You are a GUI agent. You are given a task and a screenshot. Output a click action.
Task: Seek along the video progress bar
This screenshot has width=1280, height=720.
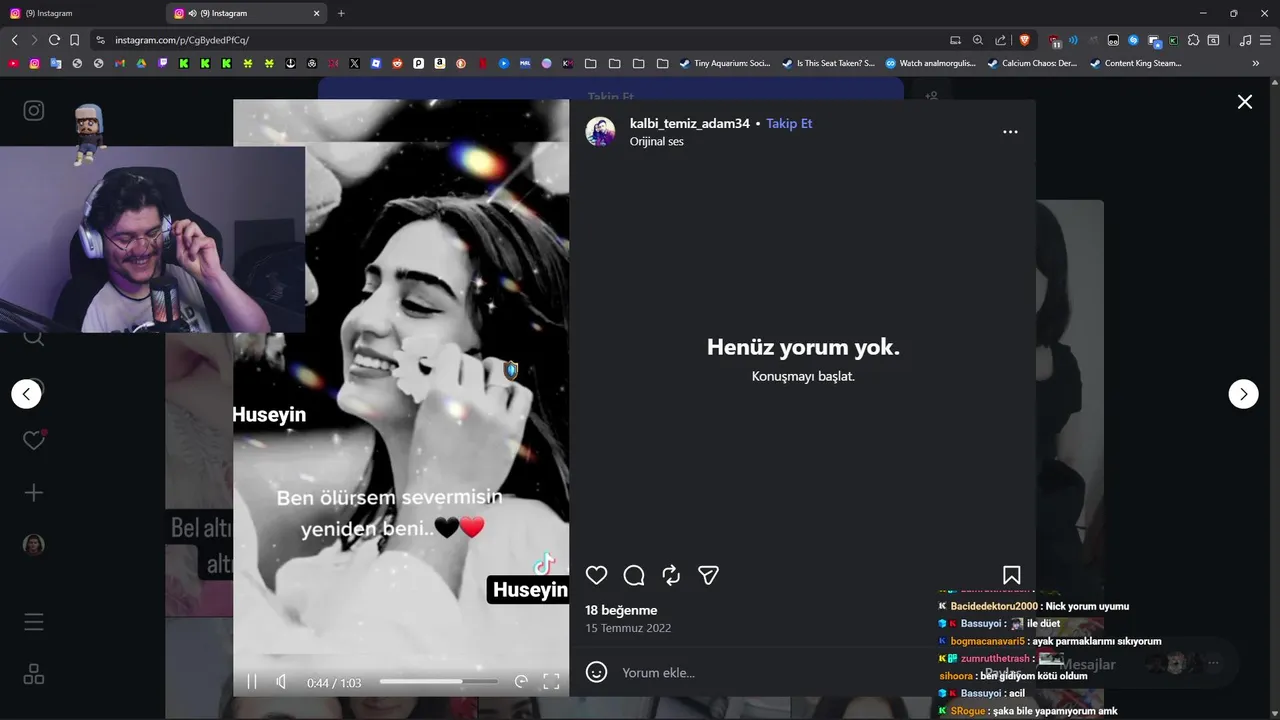[x=438, y=682]
